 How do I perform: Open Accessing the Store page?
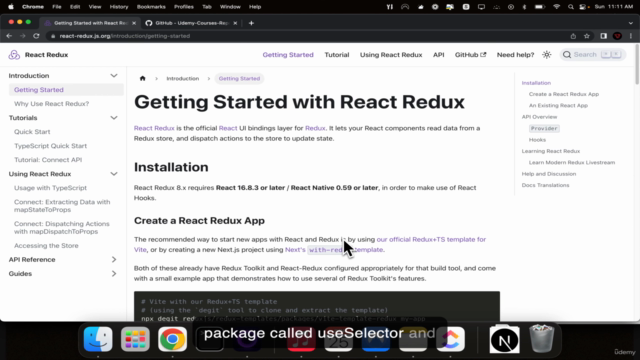point(46,246)
